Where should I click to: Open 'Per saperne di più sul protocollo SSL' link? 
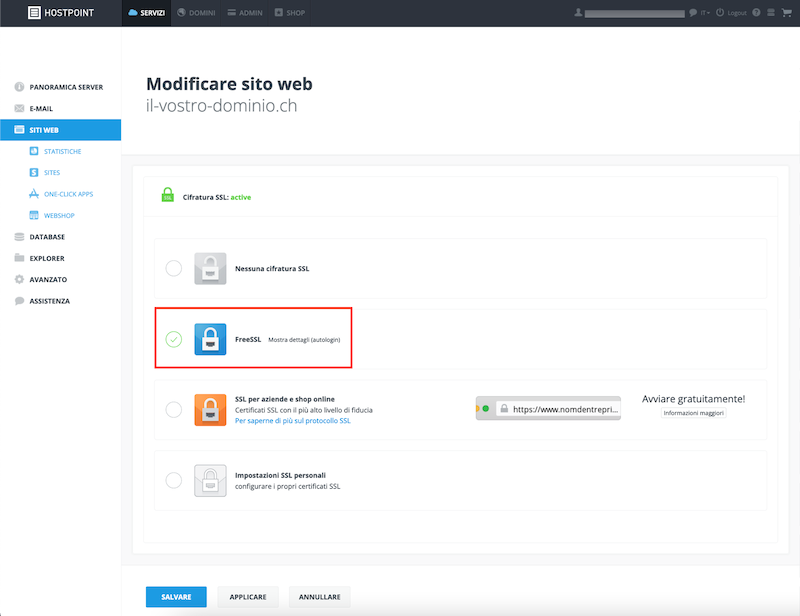point(293,421)
